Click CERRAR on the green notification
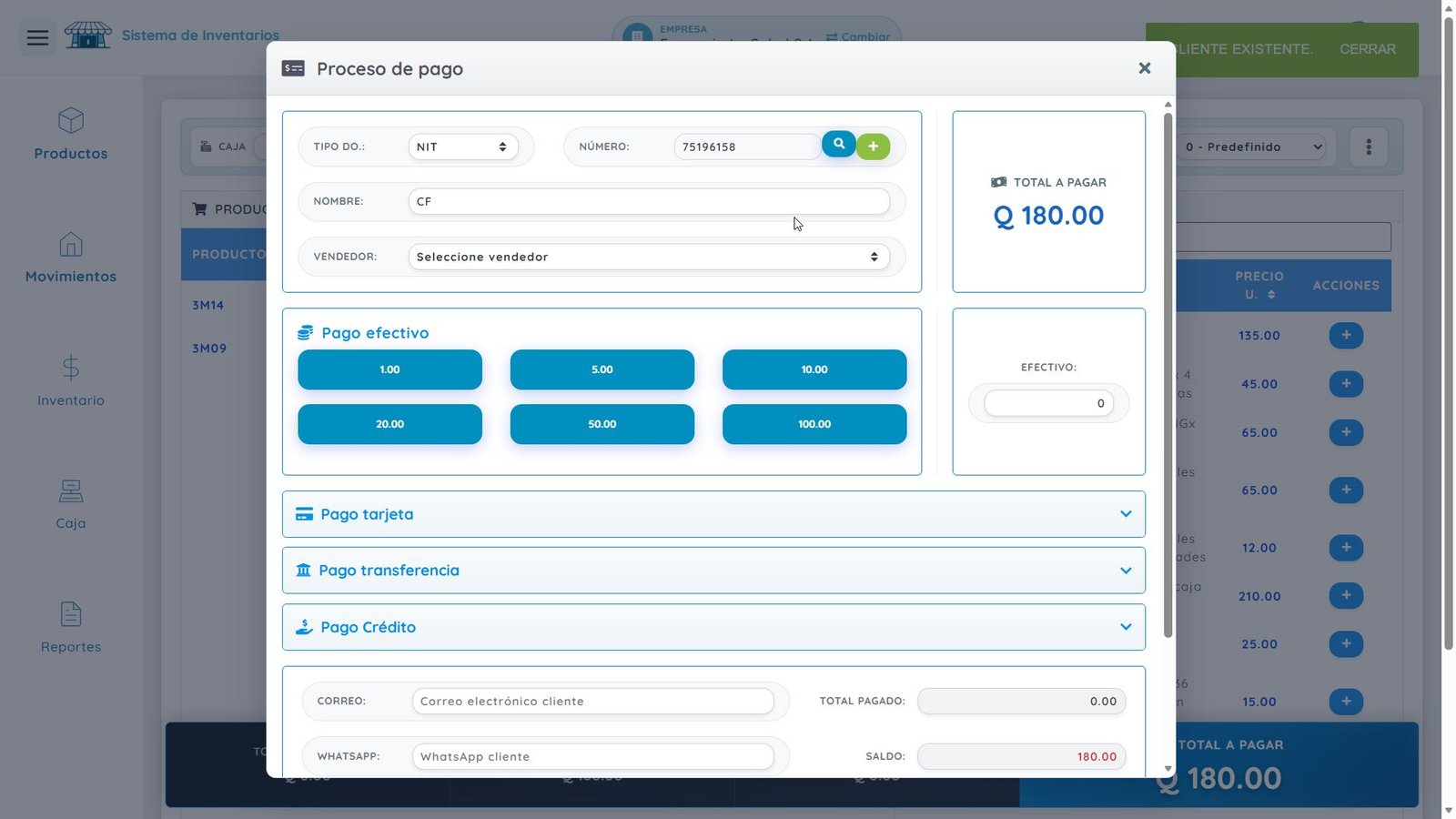Viewport: 1456px width, 819px height. pyautogui.click(x=1367, y=49)
